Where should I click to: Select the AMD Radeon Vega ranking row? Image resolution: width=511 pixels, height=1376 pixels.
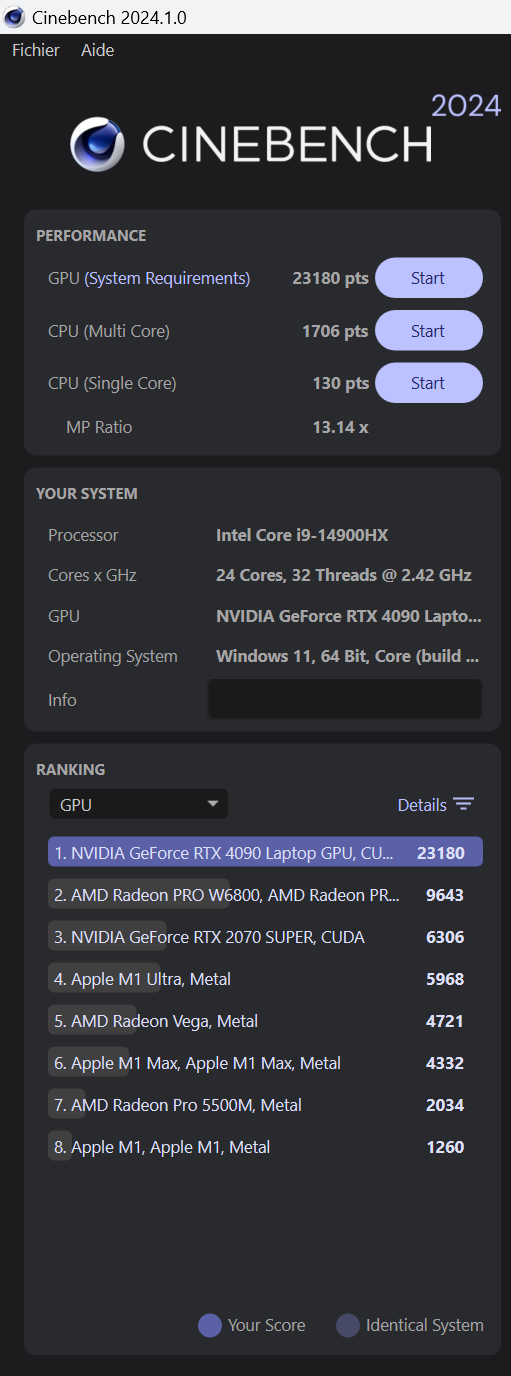pos(265,1021)
